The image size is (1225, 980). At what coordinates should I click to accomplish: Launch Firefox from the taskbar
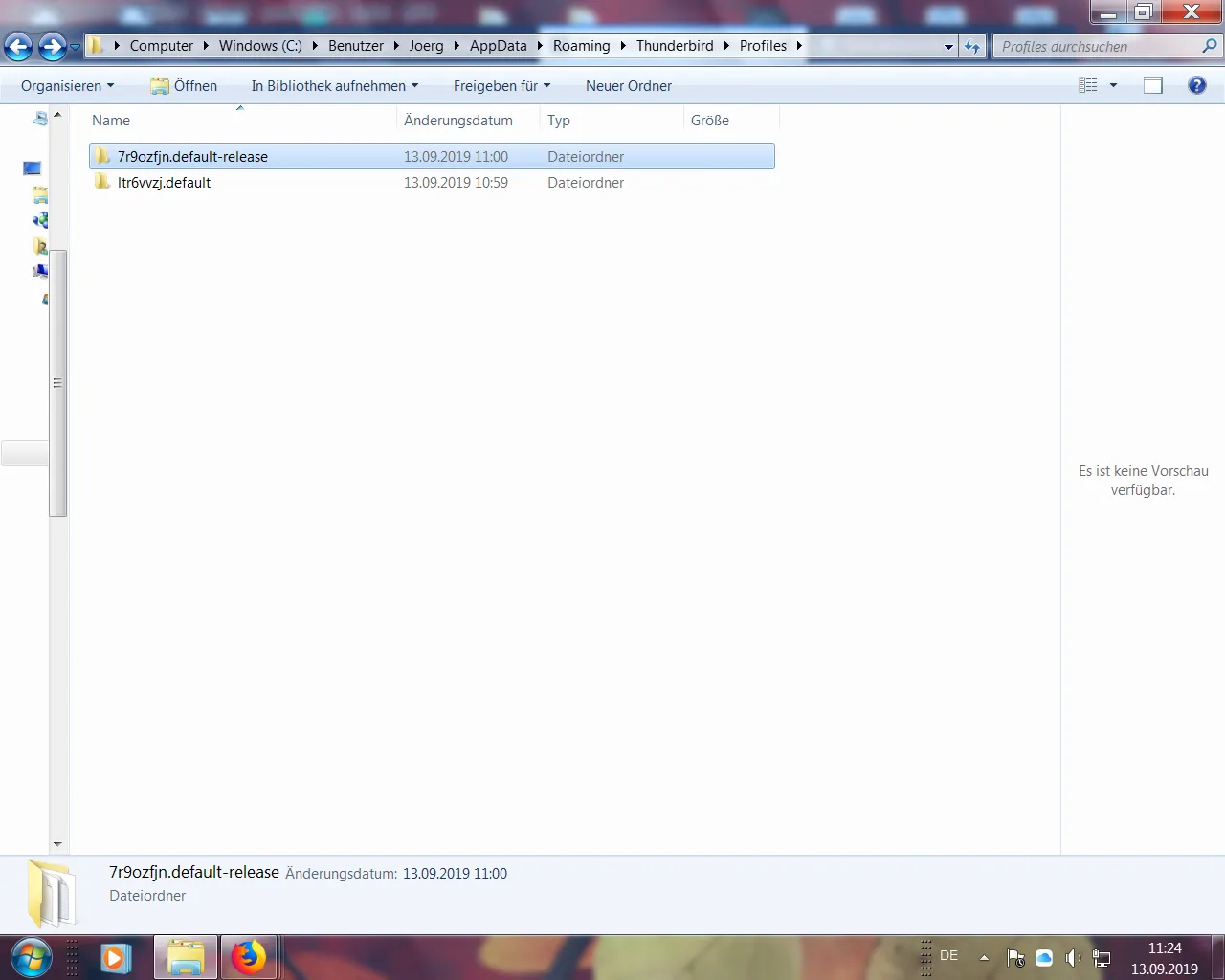(249, 957)
